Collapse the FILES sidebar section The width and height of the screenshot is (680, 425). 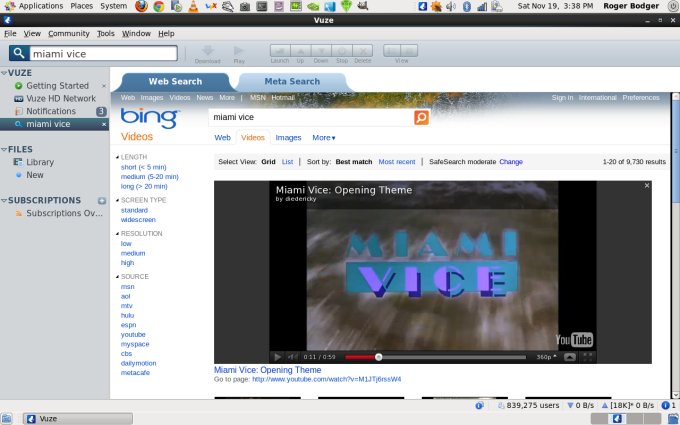[x=4, y=149]
